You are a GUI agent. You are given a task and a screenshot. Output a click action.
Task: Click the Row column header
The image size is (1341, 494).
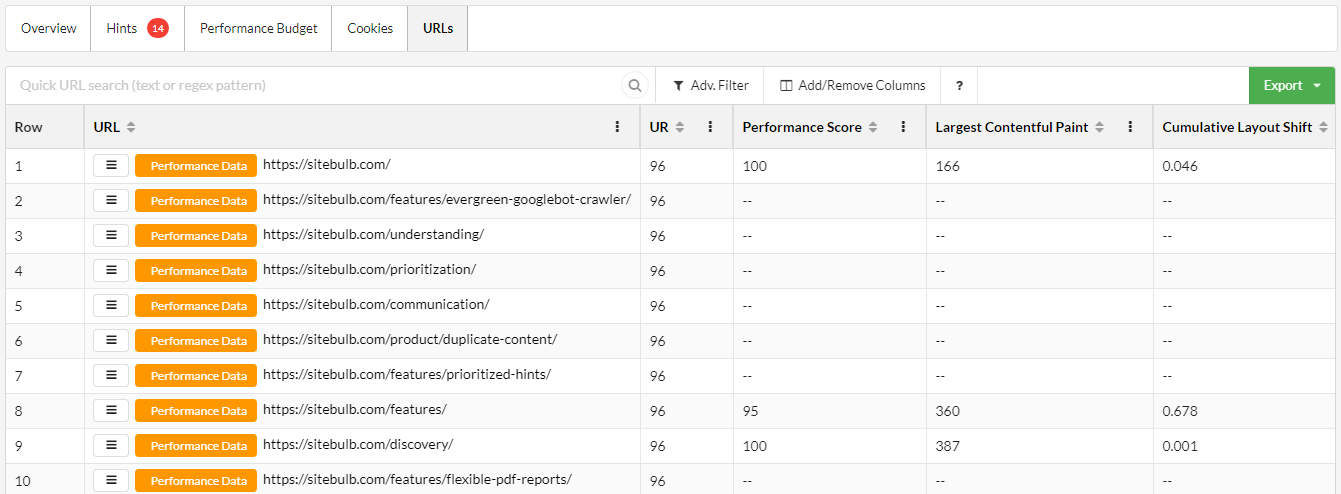click(45, 127)
